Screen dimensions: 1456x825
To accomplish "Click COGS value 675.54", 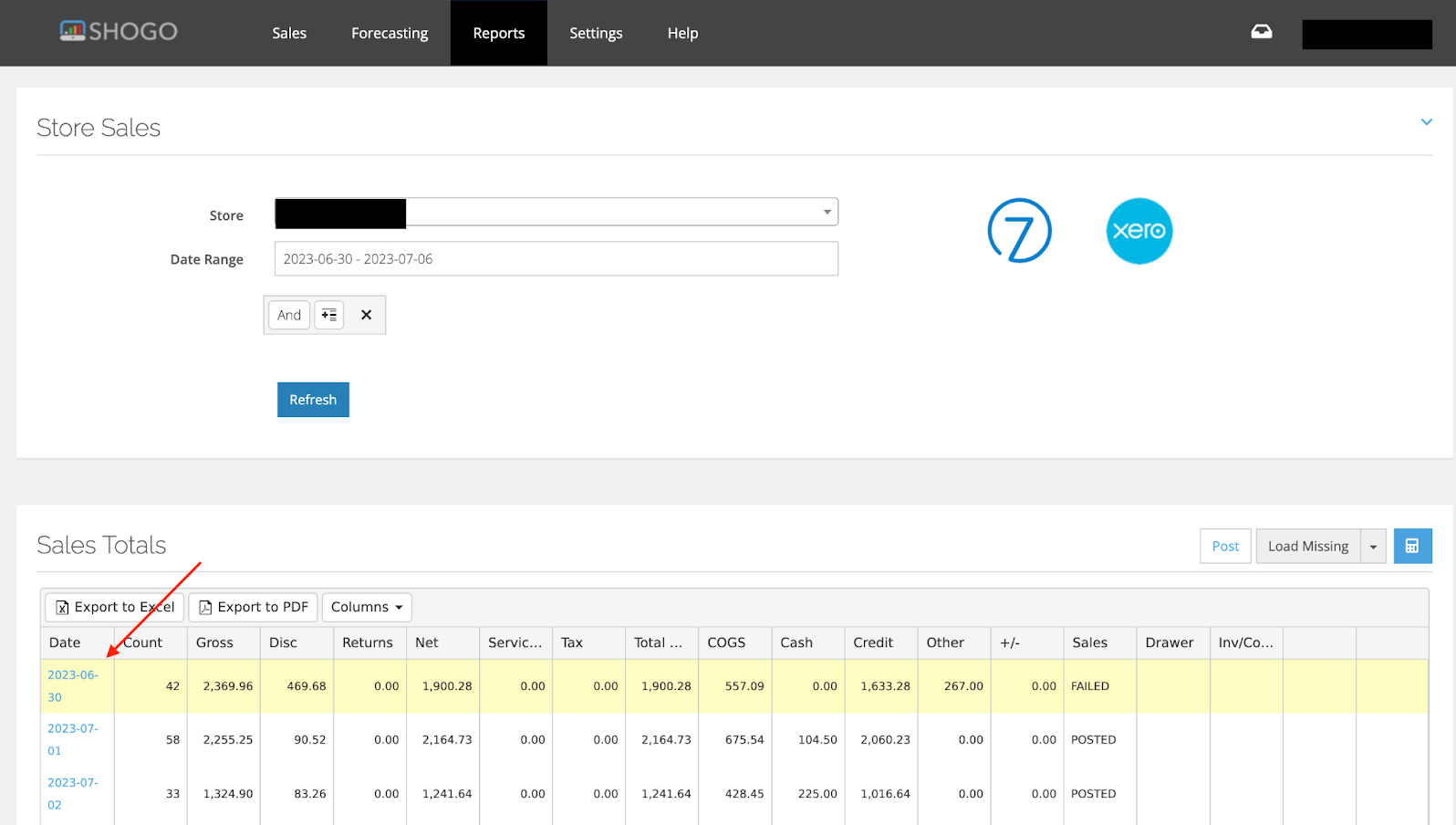I will [x=744, y=740].
